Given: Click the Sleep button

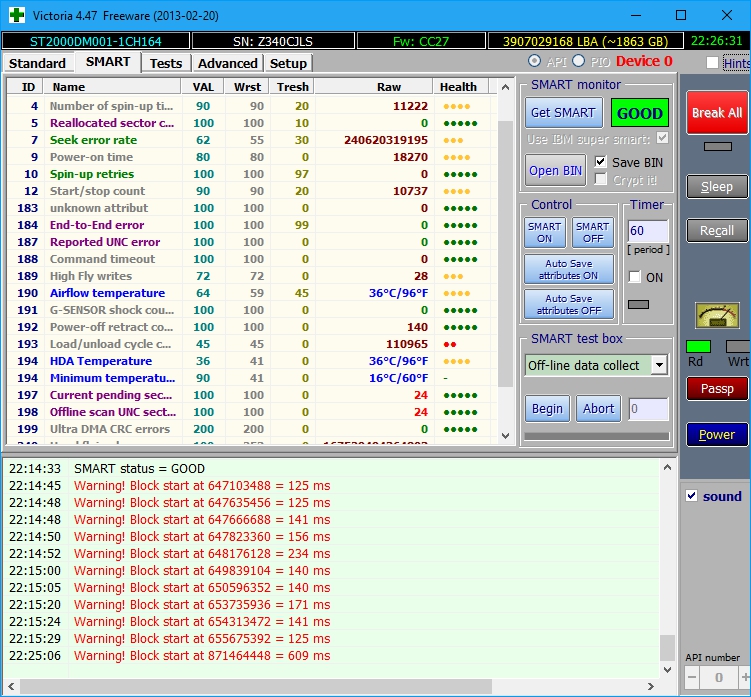Looking at the screenshot, I should (x=717, y=186).
